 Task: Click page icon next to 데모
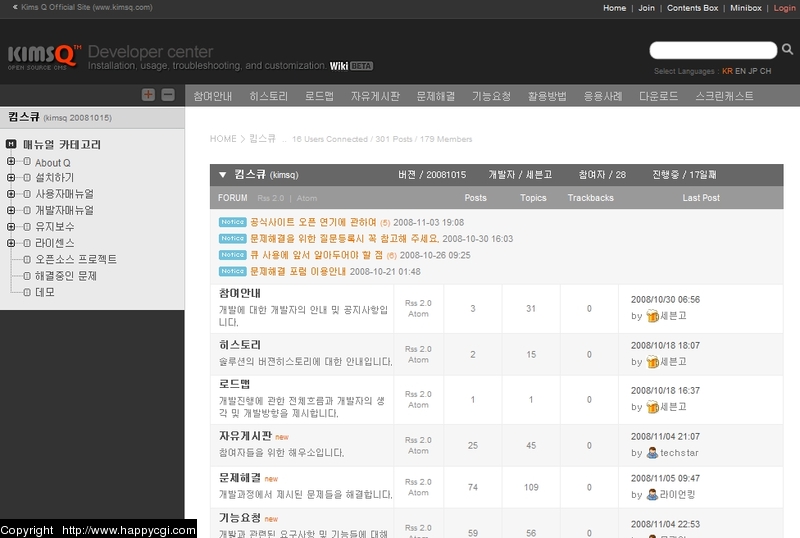coord(27,292)
